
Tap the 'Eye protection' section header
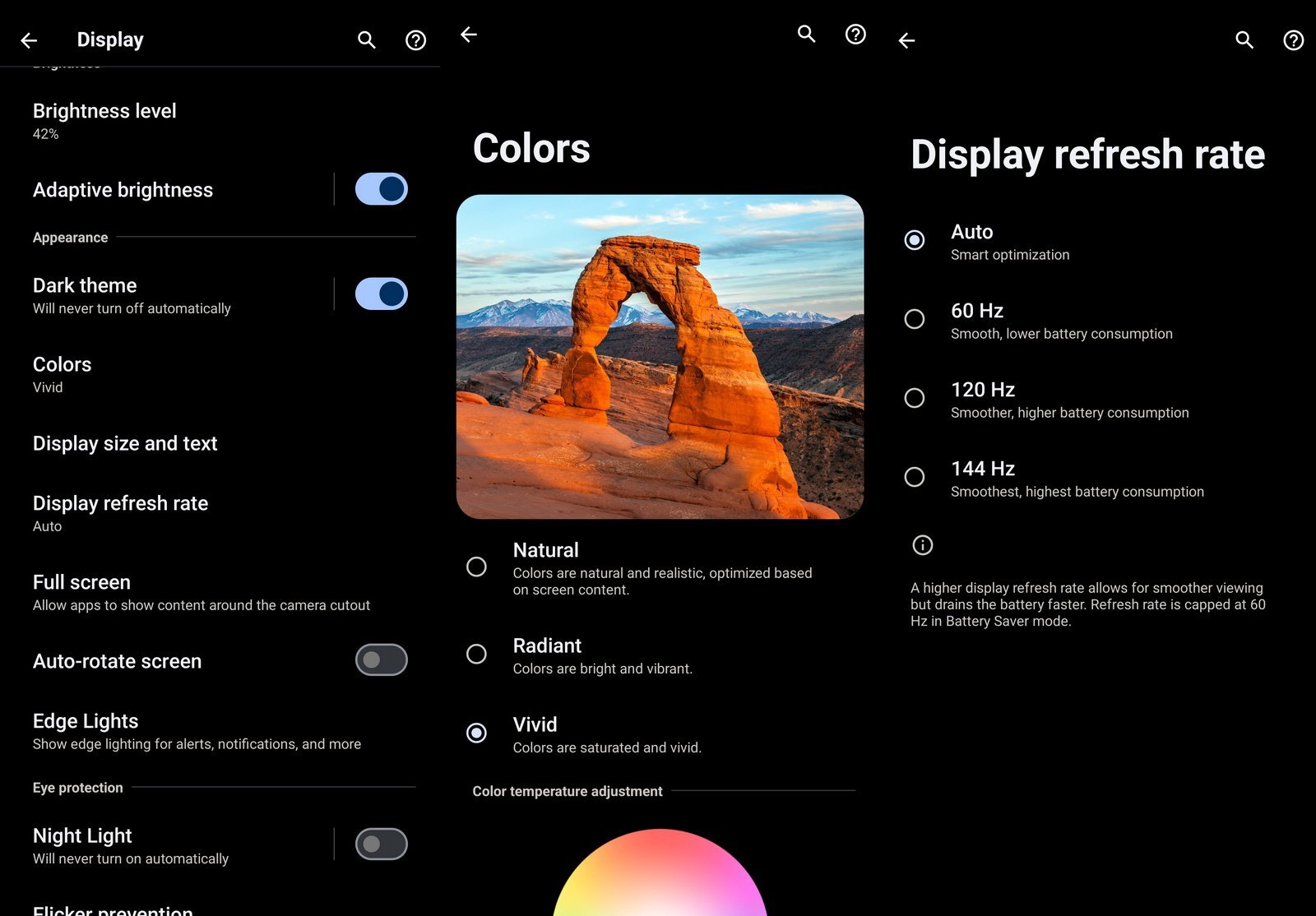pos(77,788)
